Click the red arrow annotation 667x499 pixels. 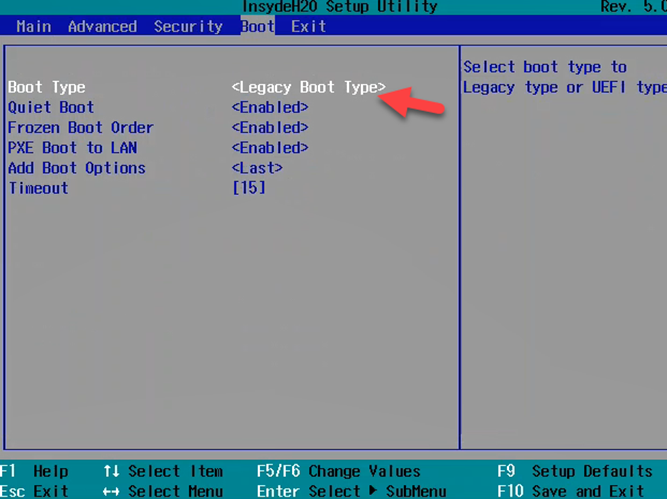point(410,99)
